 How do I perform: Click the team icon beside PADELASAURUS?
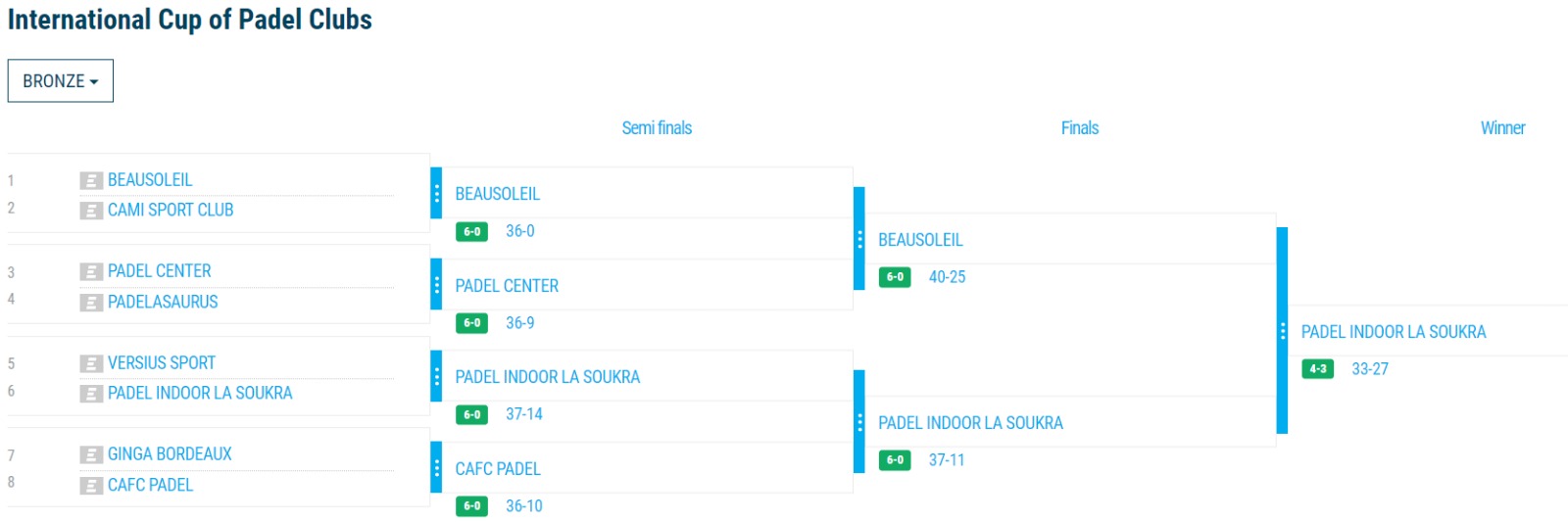(91, 303)
